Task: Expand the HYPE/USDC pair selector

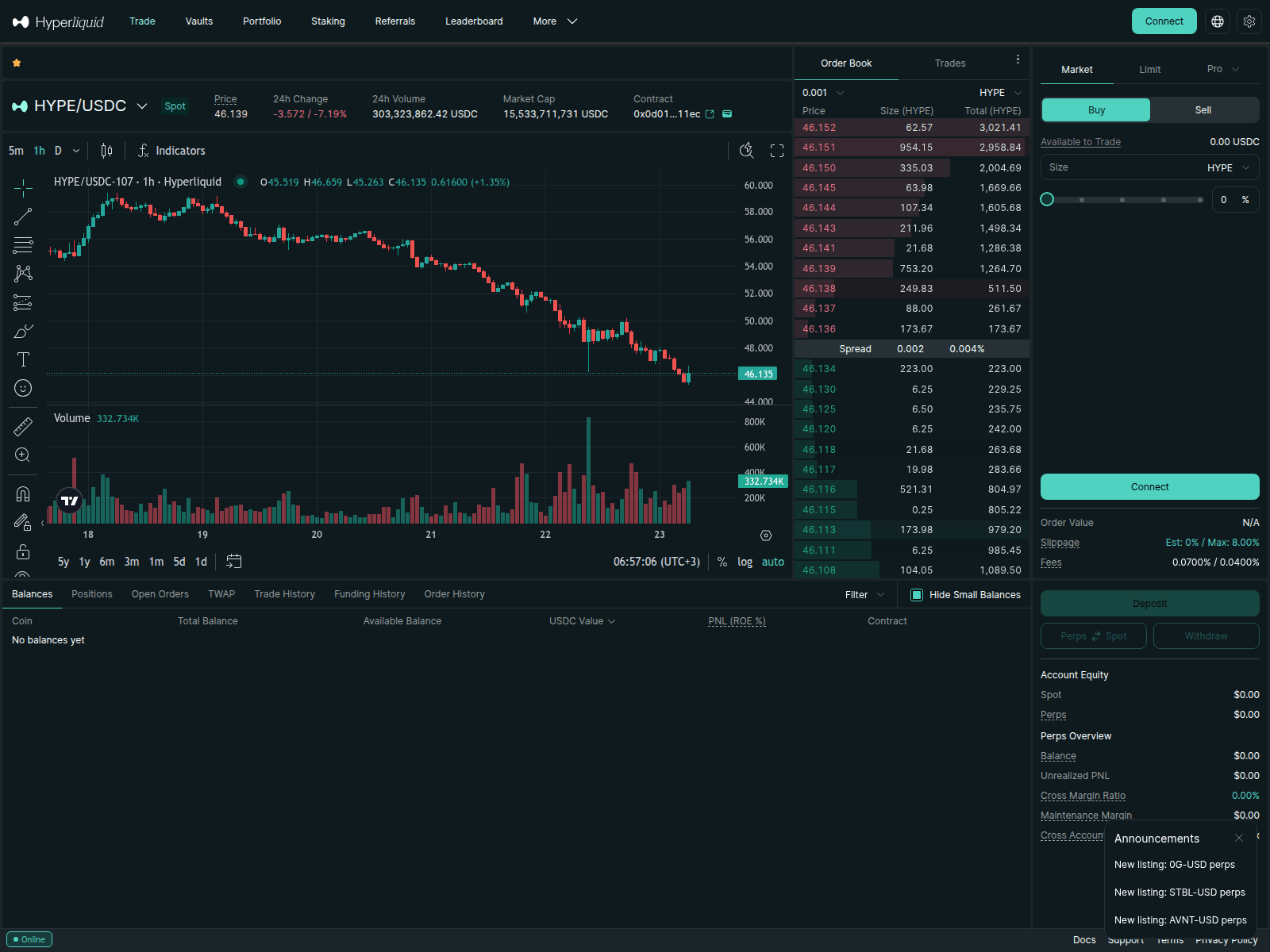Action: [142, 106]
